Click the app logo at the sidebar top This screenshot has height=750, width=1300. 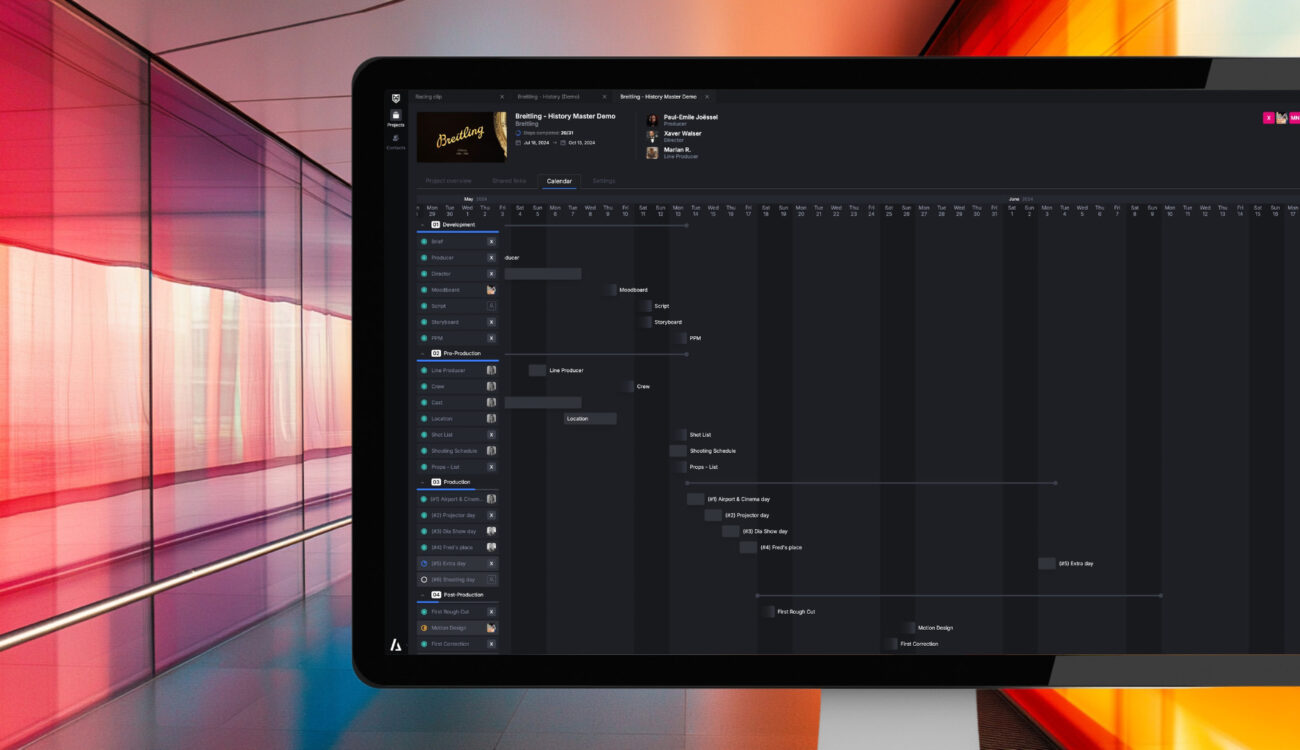pos(396,97)
